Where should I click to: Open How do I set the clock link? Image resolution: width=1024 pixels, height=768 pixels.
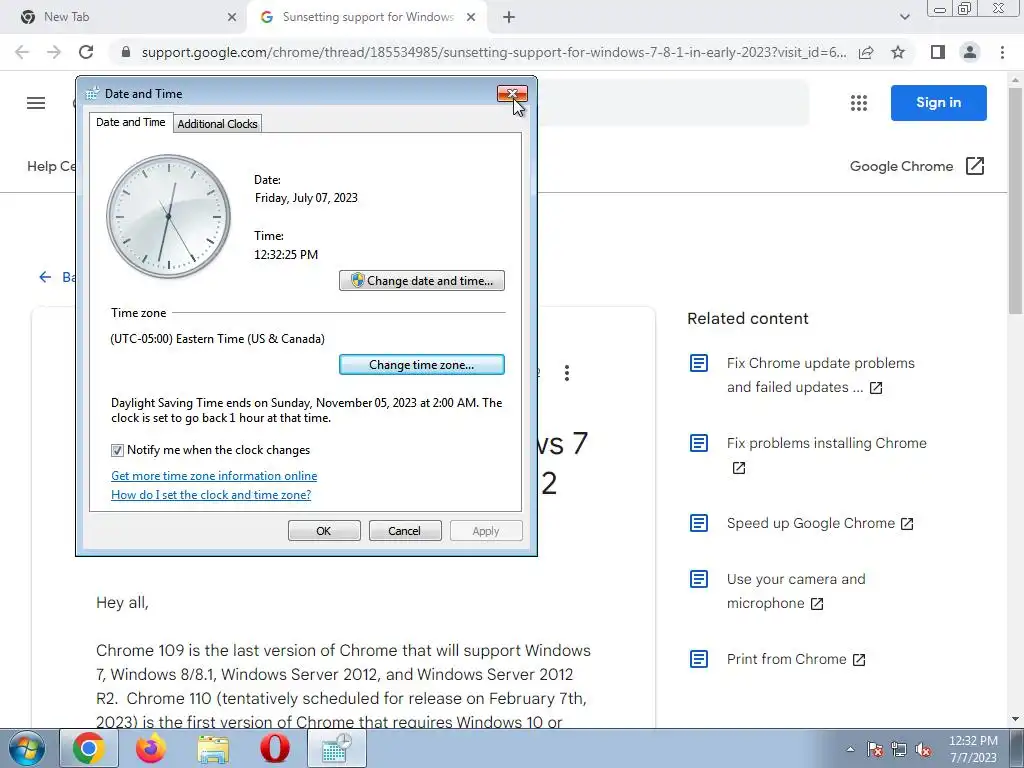211,495
